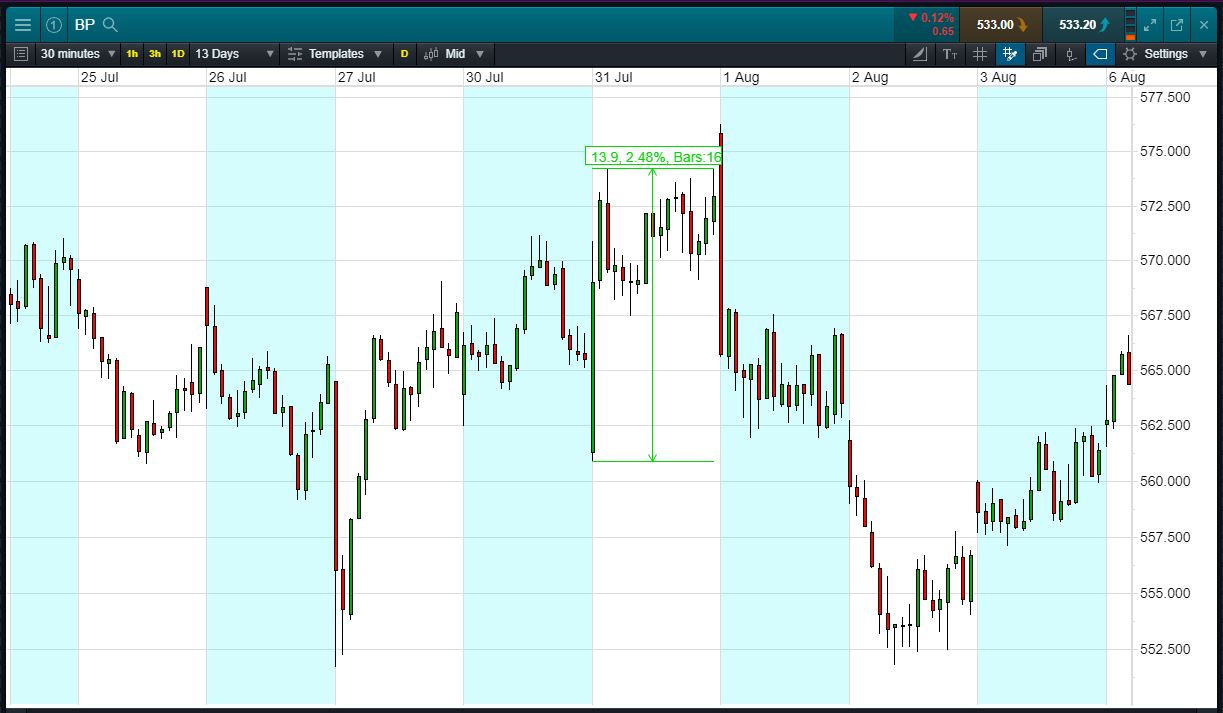Expand the 13 Days range dropdown
This screenshot has height=713, width=1223.
point(235,54)
